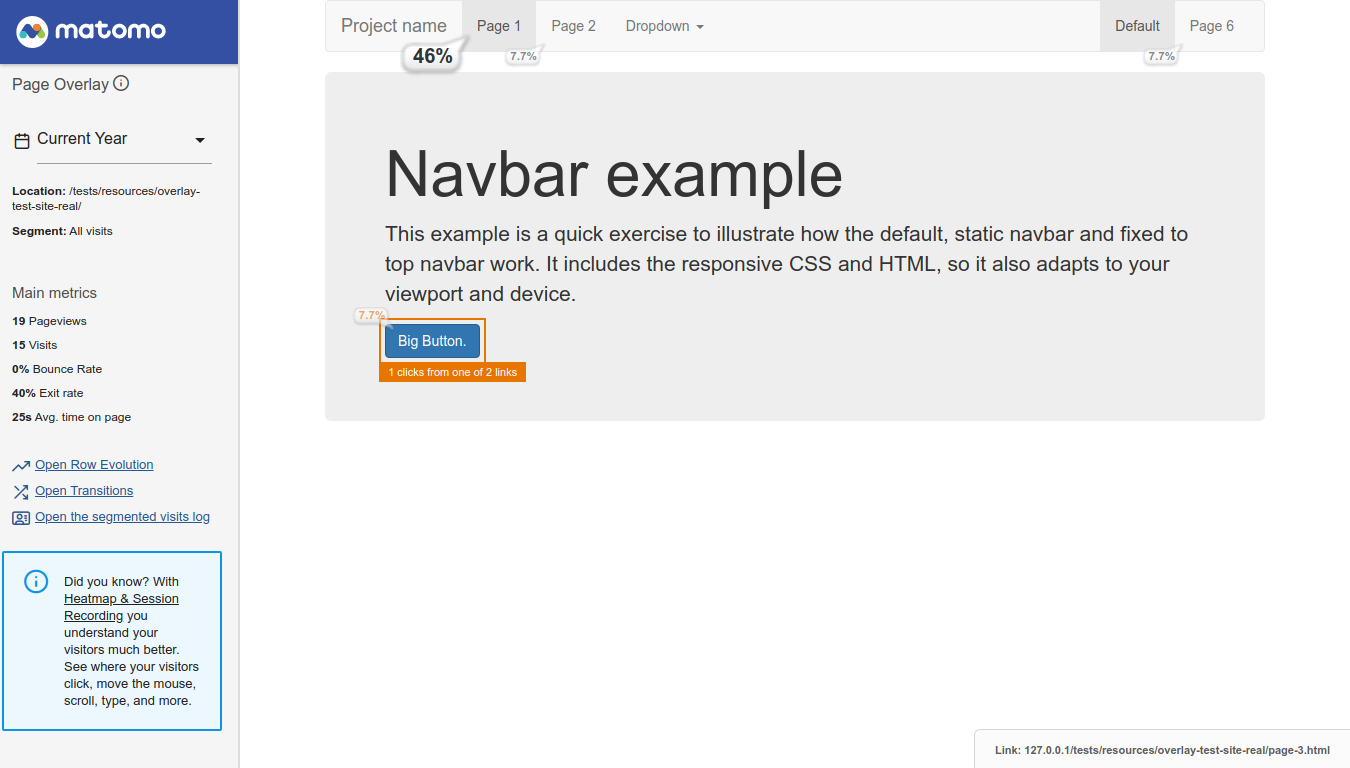
Task: Select the Default navbar item
Action: pyautogui.click(x=1137, y=26)
